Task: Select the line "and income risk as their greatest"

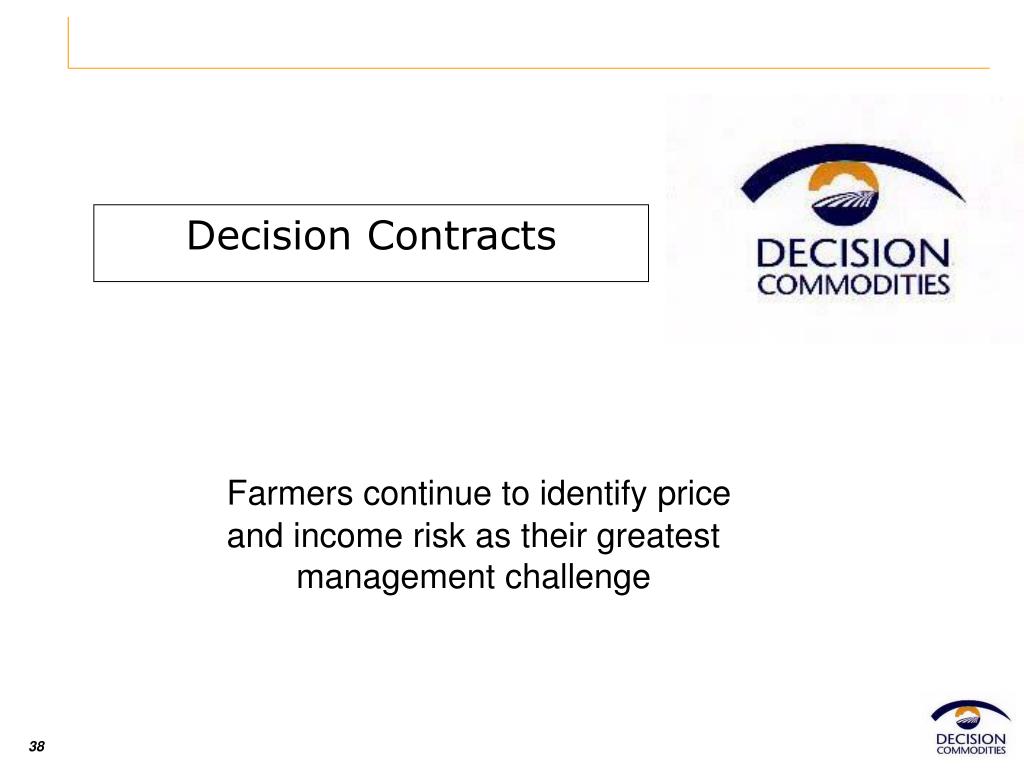Action: (x=473, y=536)
